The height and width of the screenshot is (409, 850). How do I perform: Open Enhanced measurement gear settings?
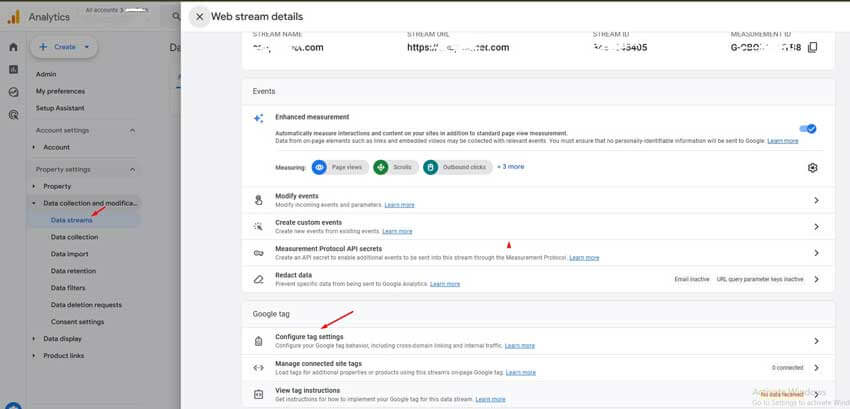point(812,168)
